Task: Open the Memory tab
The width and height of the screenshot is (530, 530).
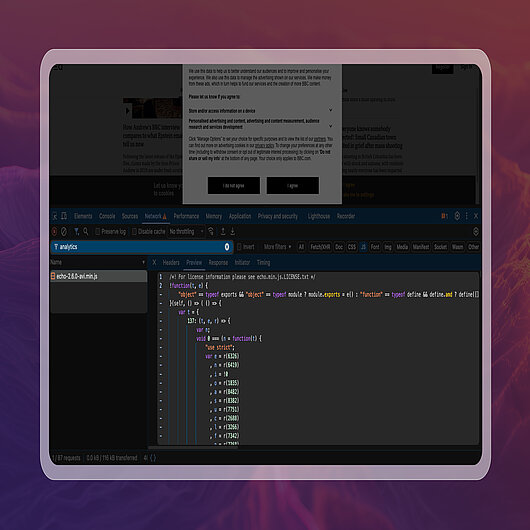Action: tap(214, 216)
